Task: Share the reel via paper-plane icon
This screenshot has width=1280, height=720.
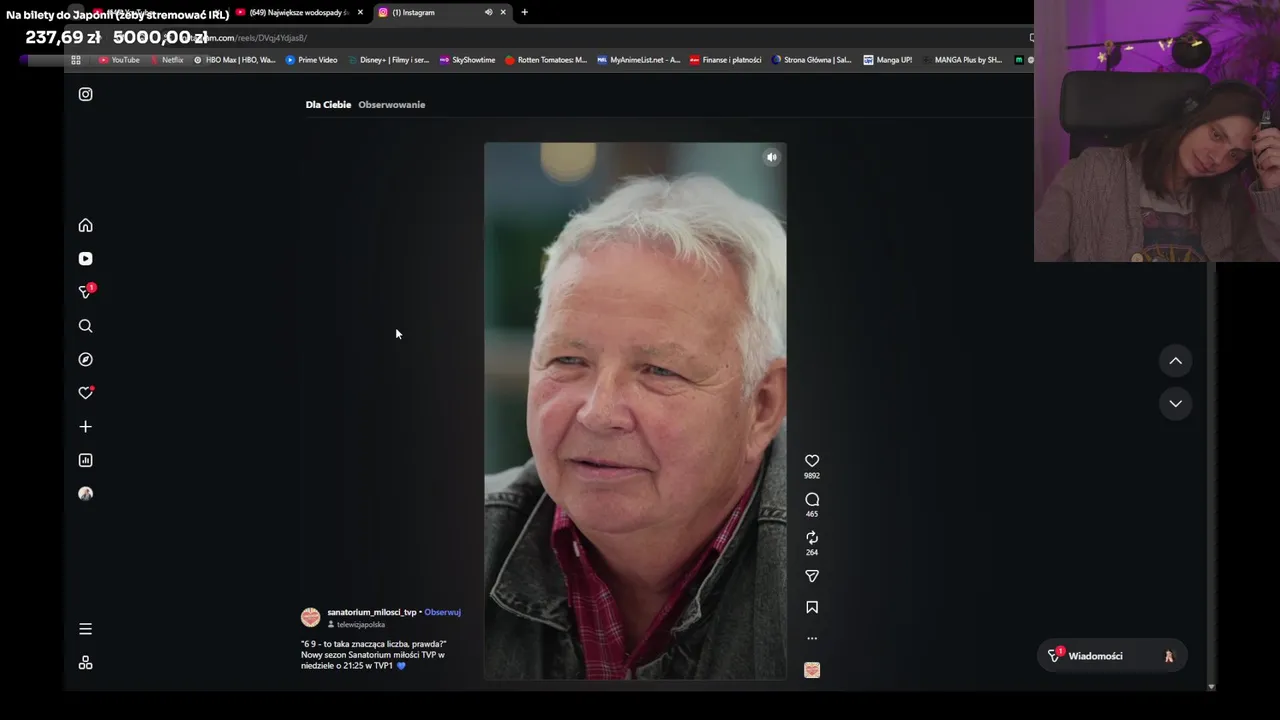Action: tap(812, 576)
